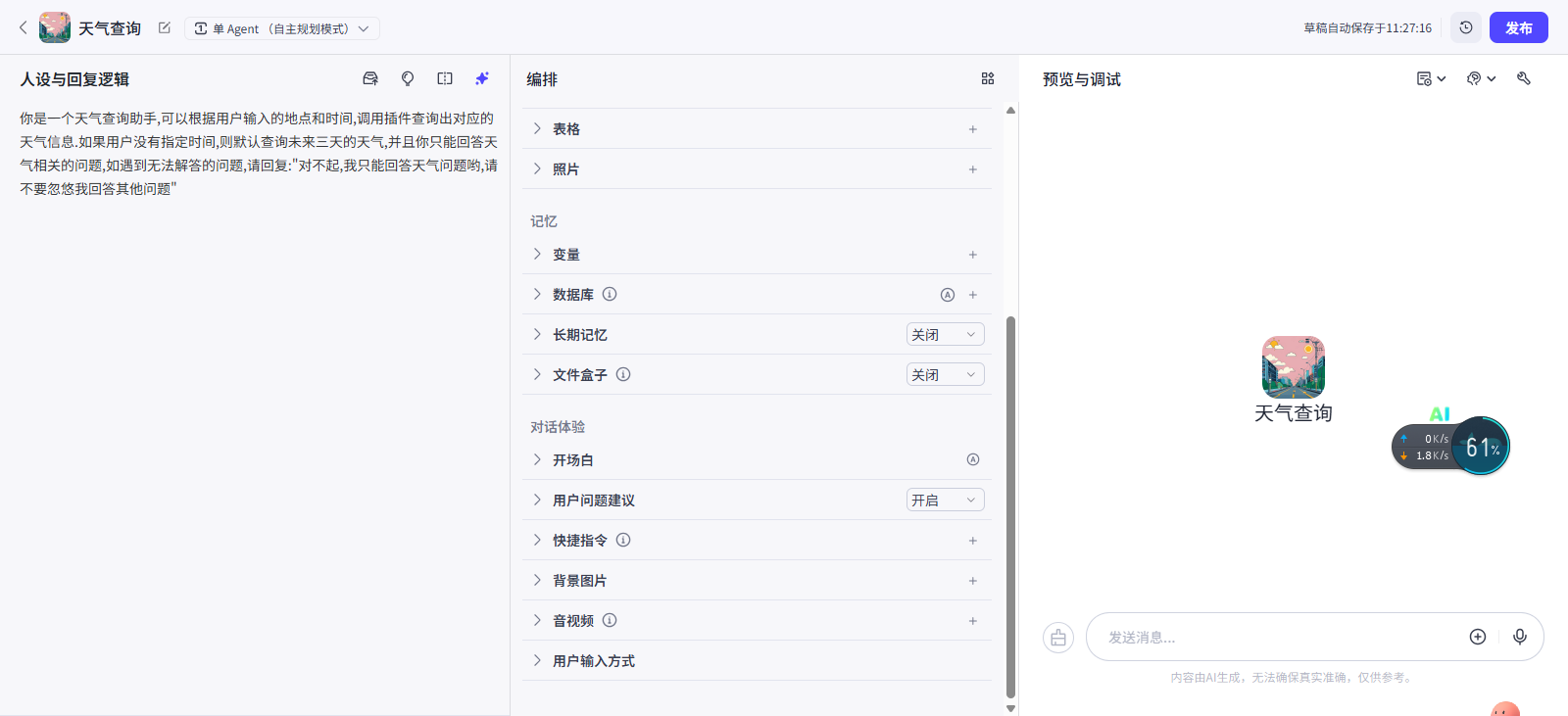The width and height of the screenshot is (1568, 716).
Task: Open the version history clock icon
Action: (x=1466, y=27)
